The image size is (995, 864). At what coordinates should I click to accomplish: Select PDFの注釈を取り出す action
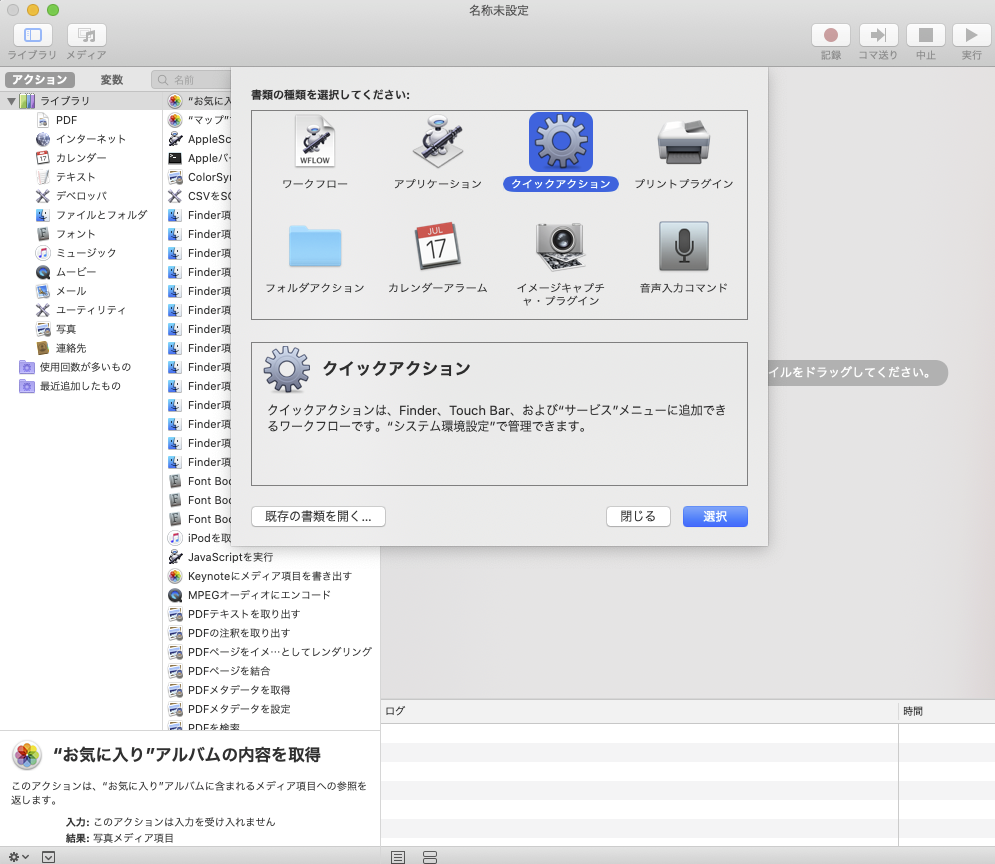coord(239,633)
